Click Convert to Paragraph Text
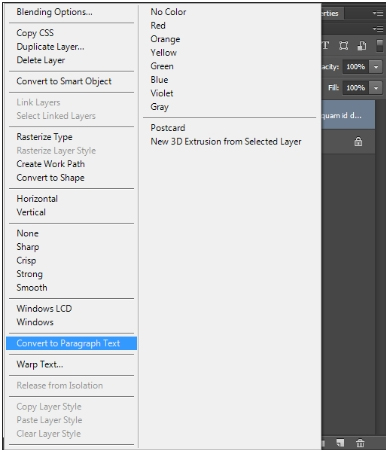The height and width of the screenshot is (452, 388). pos(71,343)
